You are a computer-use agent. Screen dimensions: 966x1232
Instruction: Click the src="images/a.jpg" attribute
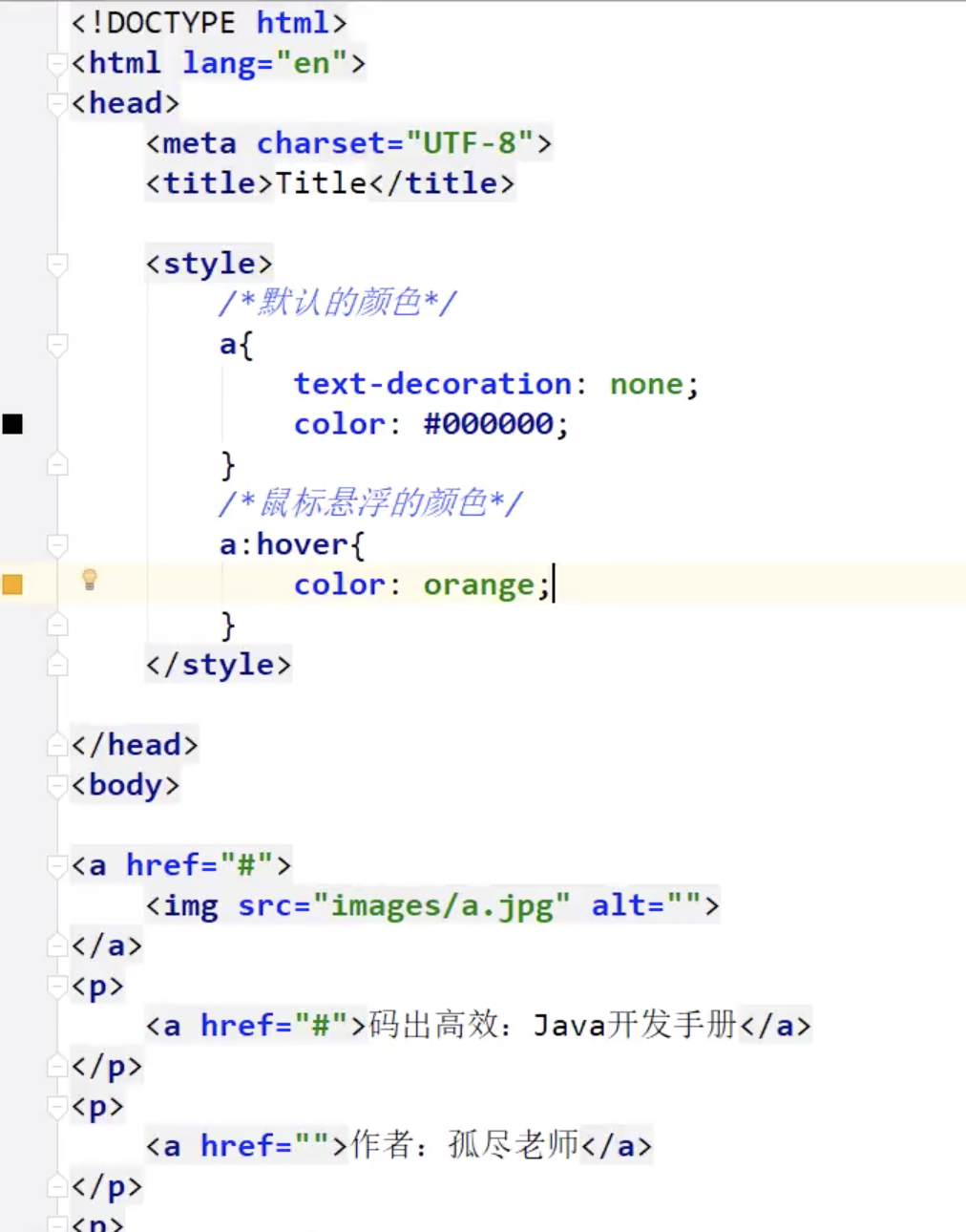[x=405, y=906]
